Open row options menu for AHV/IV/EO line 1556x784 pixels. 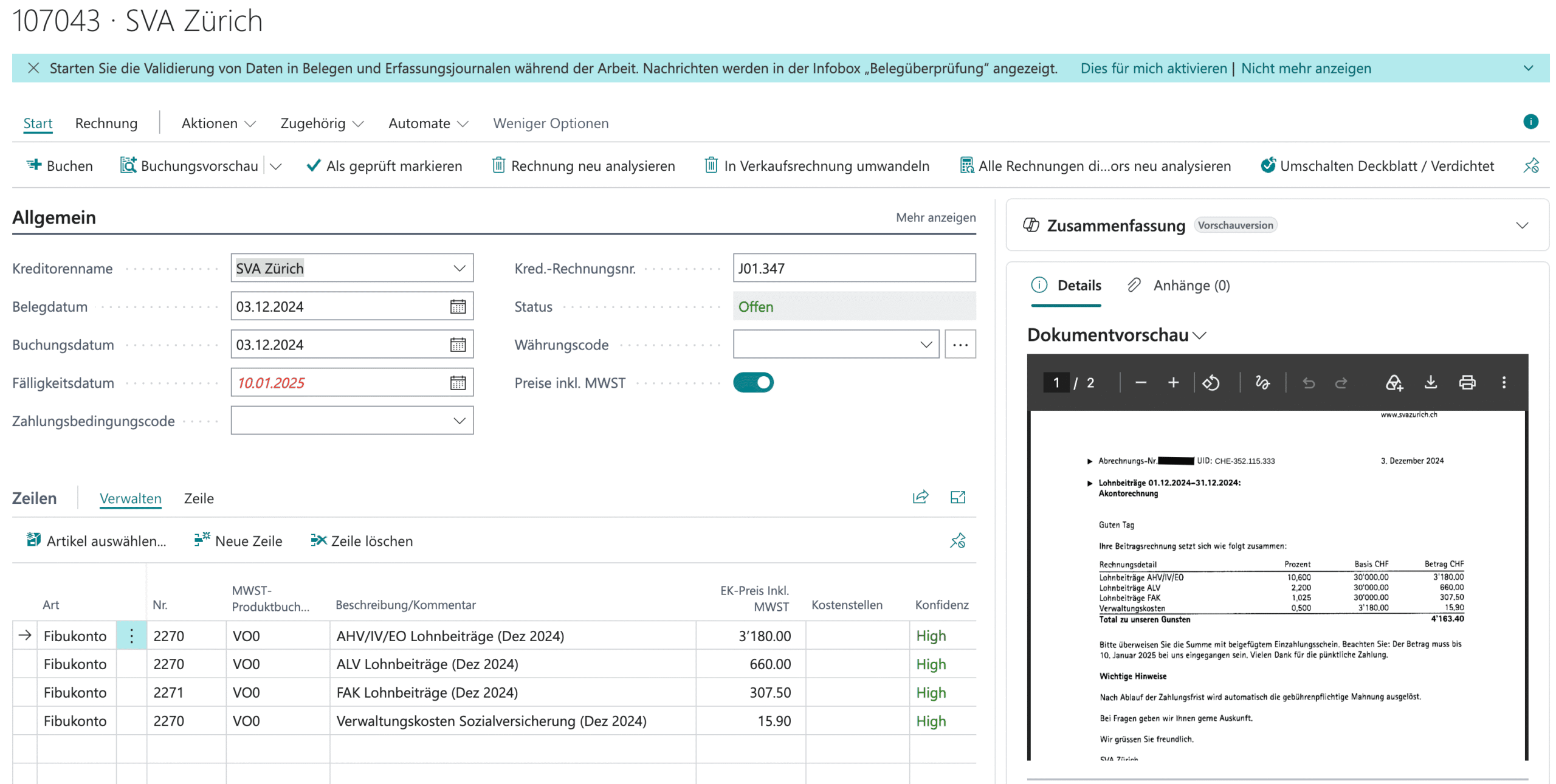131,636
